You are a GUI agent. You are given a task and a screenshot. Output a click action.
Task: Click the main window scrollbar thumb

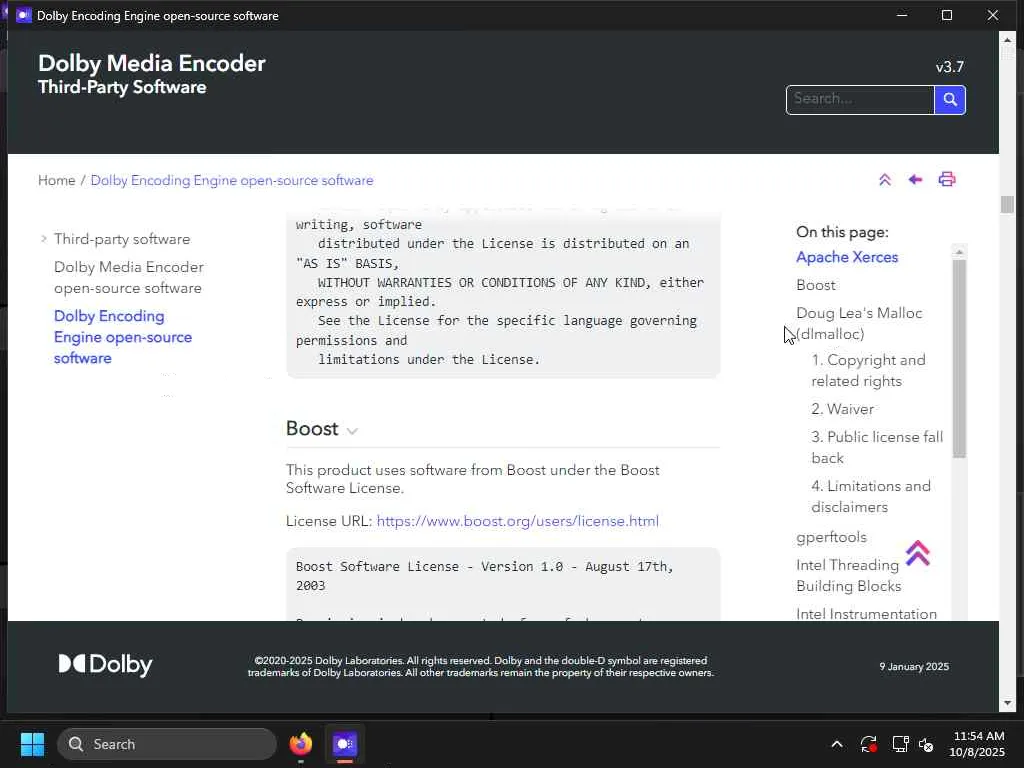[x=1007, y=204]
